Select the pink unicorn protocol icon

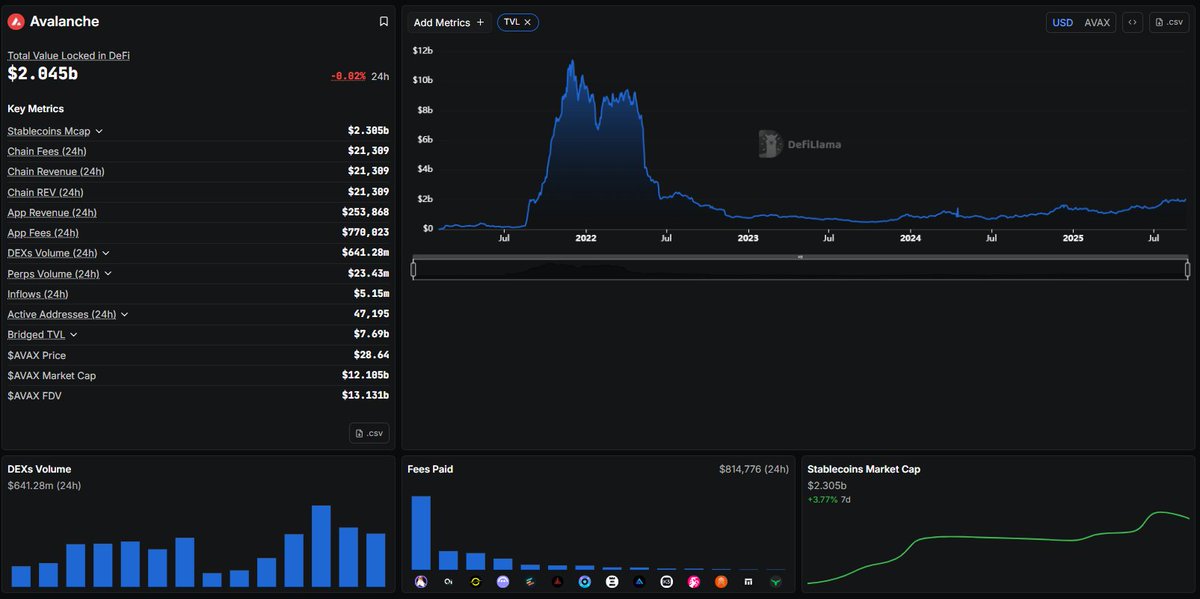coord(693,581)
